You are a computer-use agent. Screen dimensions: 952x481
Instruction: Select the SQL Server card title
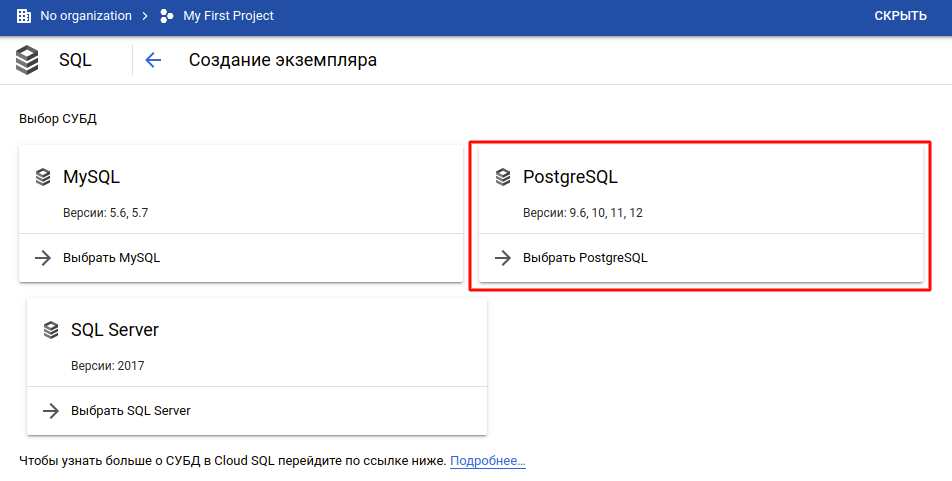coord(115,330)
